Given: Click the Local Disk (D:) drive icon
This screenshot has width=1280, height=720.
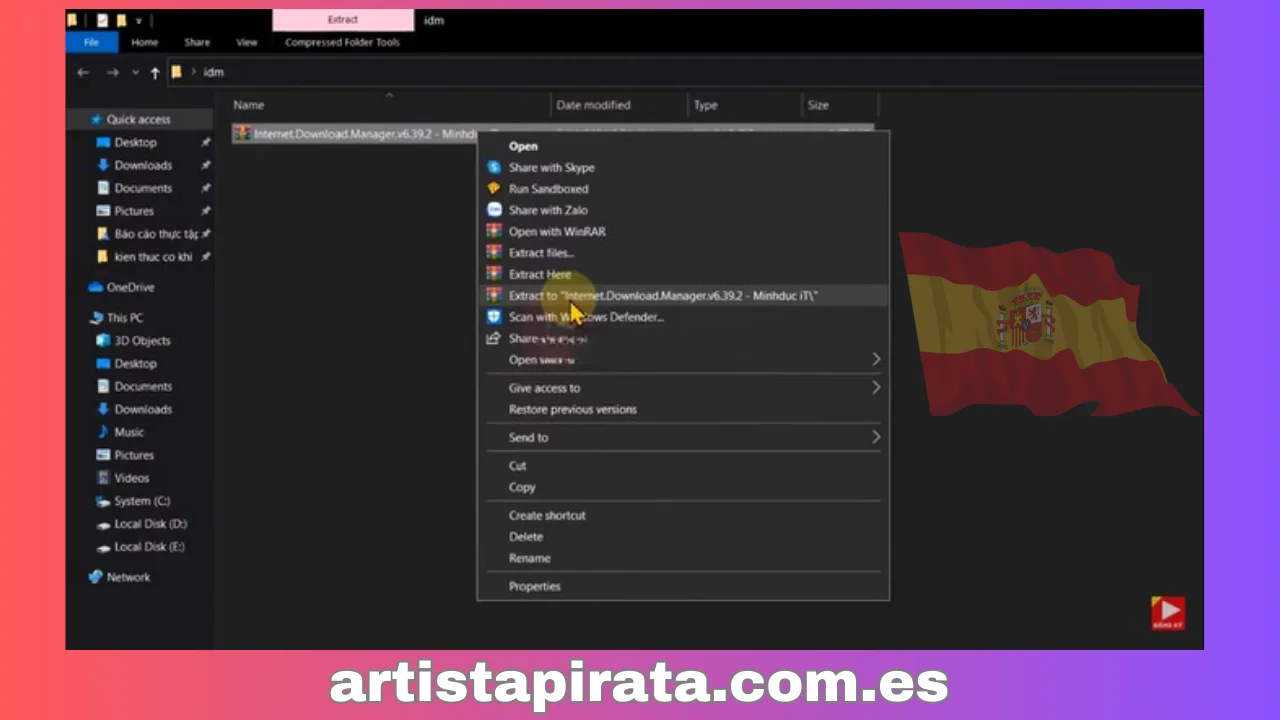Looking at the screenshot, I should (x=103, y=524).
